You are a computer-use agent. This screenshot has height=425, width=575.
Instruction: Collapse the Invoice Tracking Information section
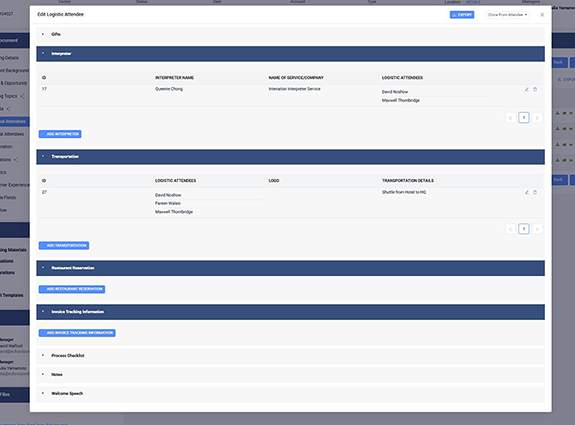(x=290, y=312)
